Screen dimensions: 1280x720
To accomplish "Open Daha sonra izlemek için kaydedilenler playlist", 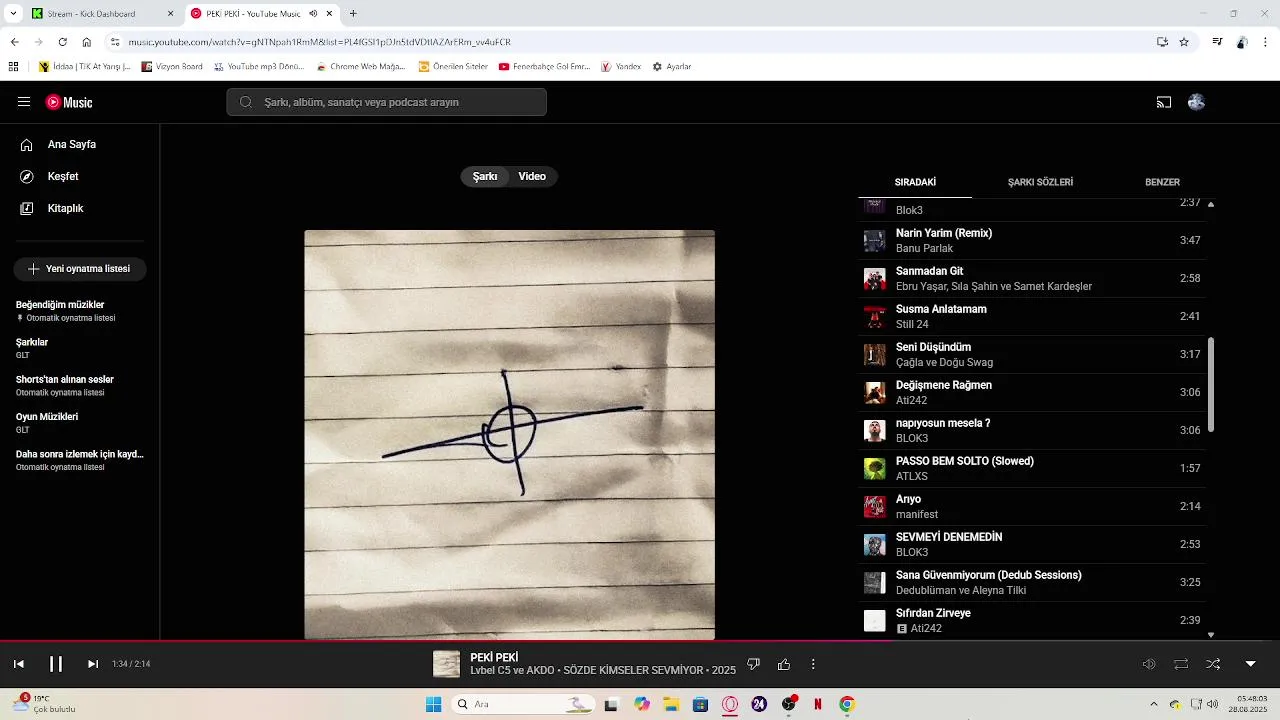I will pos(80,460).
